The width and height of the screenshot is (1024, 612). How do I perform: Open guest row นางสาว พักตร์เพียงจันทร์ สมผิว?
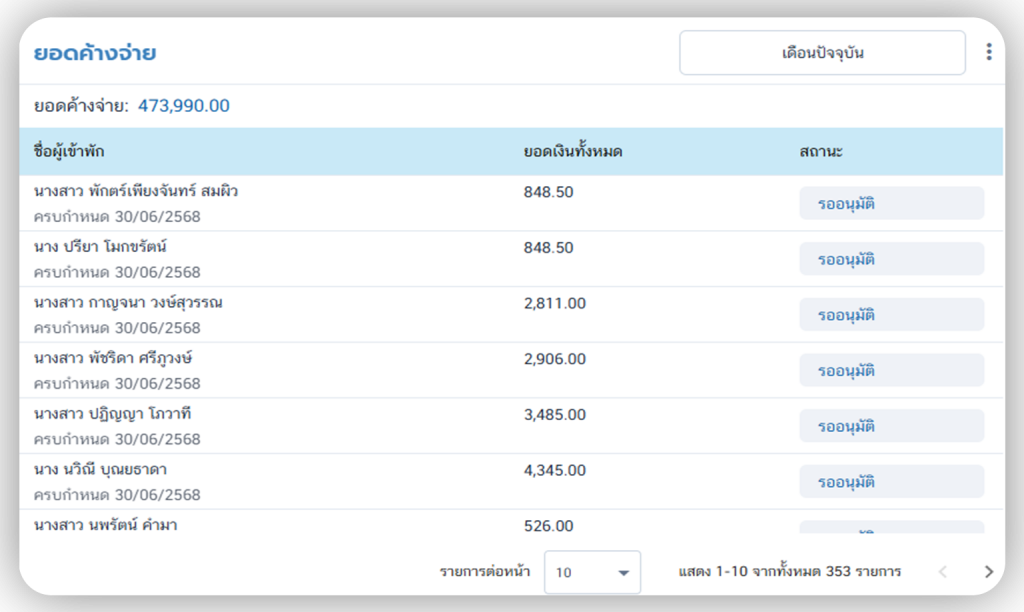coord(136,191)
